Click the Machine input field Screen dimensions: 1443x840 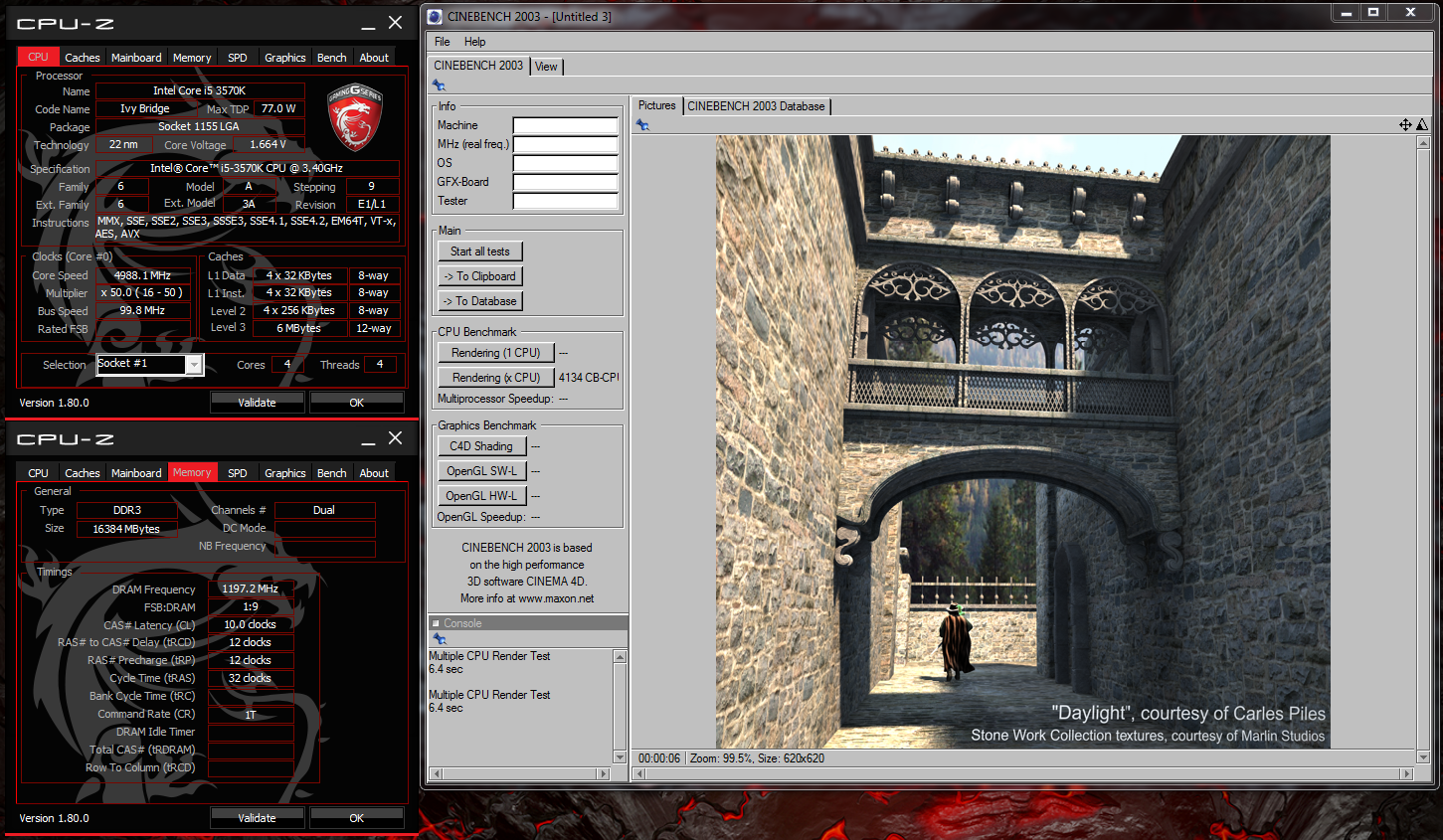coord(566,125)
